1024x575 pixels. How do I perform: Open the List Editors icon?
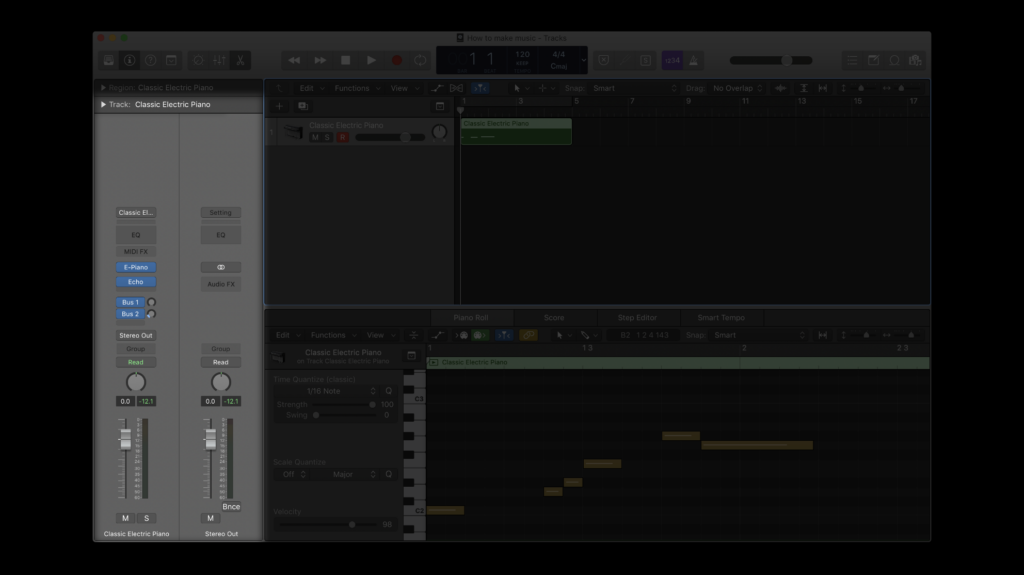coord(852,60)
